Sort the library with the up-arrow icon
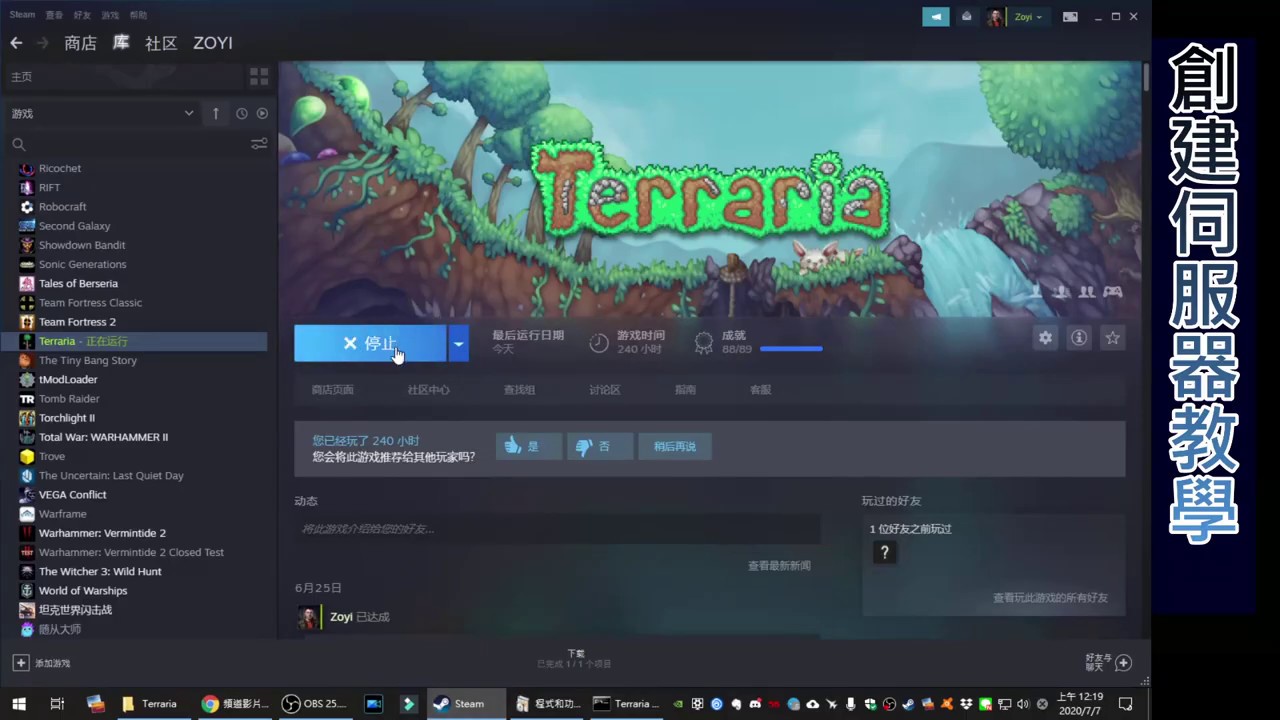This screenshot has width=1280, height=720. (x=216, y=114)
